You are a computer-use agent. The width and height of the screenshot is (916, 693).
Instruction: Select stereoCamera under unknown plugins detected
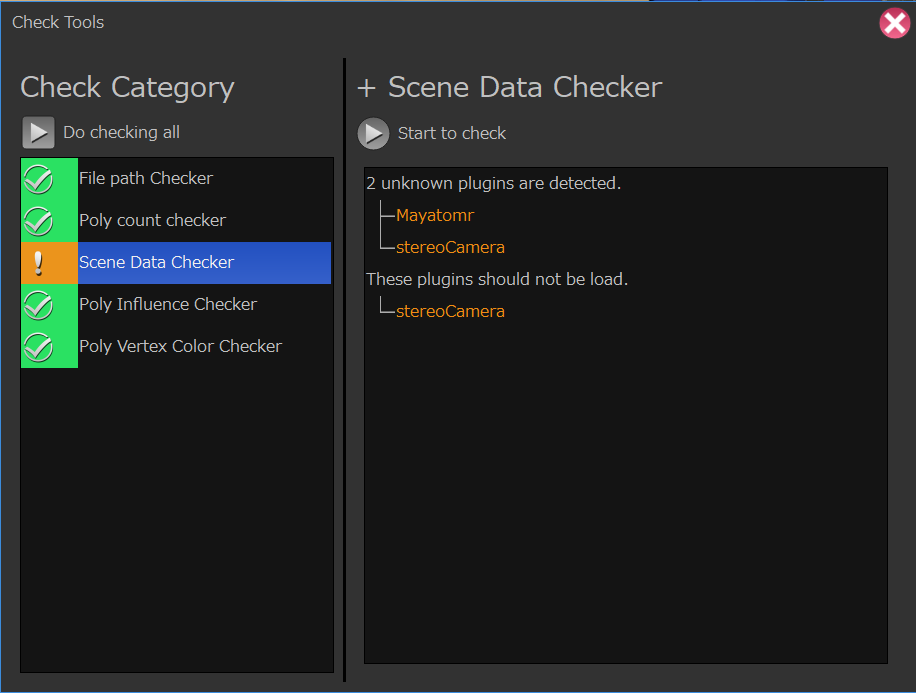click(x=450, y=248)
